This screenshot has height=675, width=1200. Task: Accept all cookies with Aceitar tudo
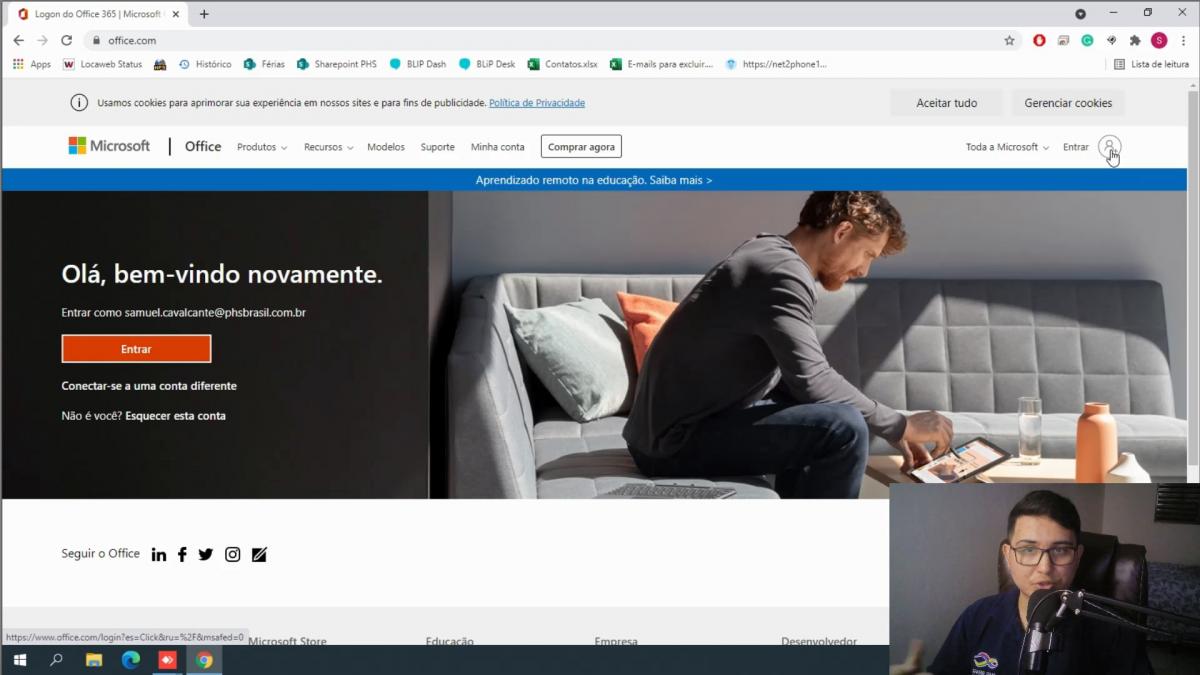click(x=947, y=103)
